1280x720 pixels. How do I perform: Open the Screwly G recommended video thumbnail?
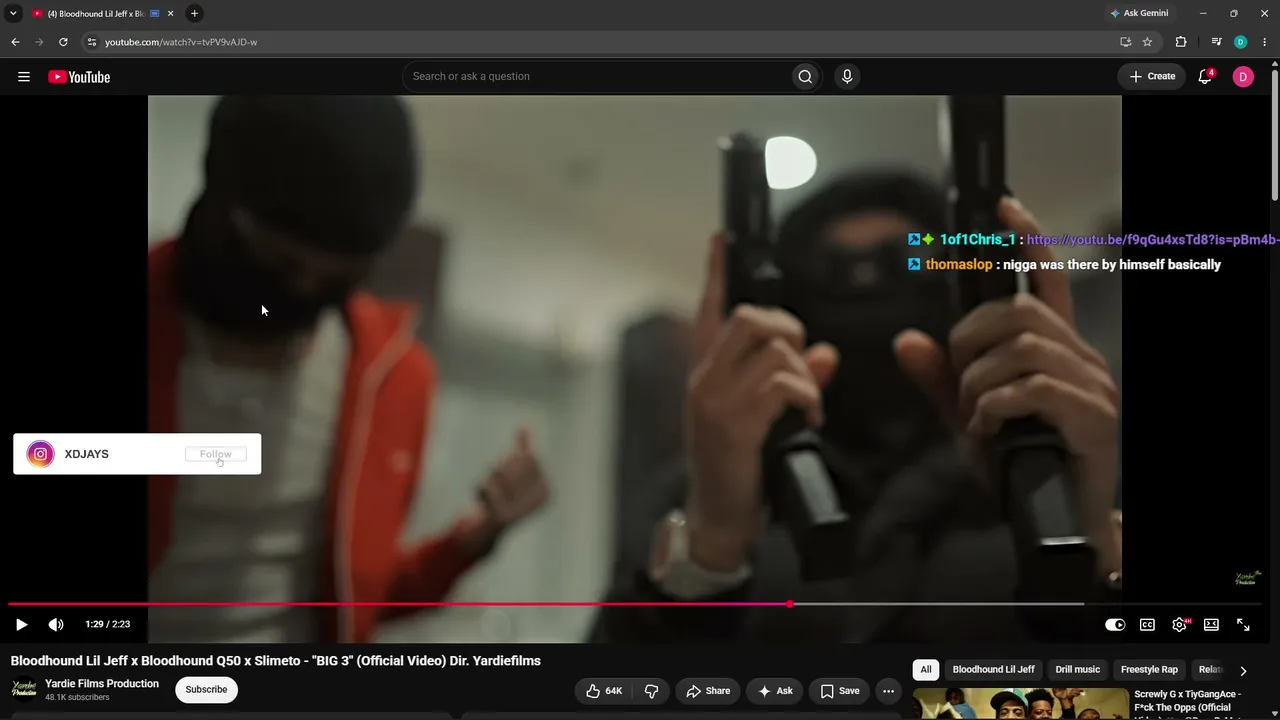click(x=1020, y=704)
